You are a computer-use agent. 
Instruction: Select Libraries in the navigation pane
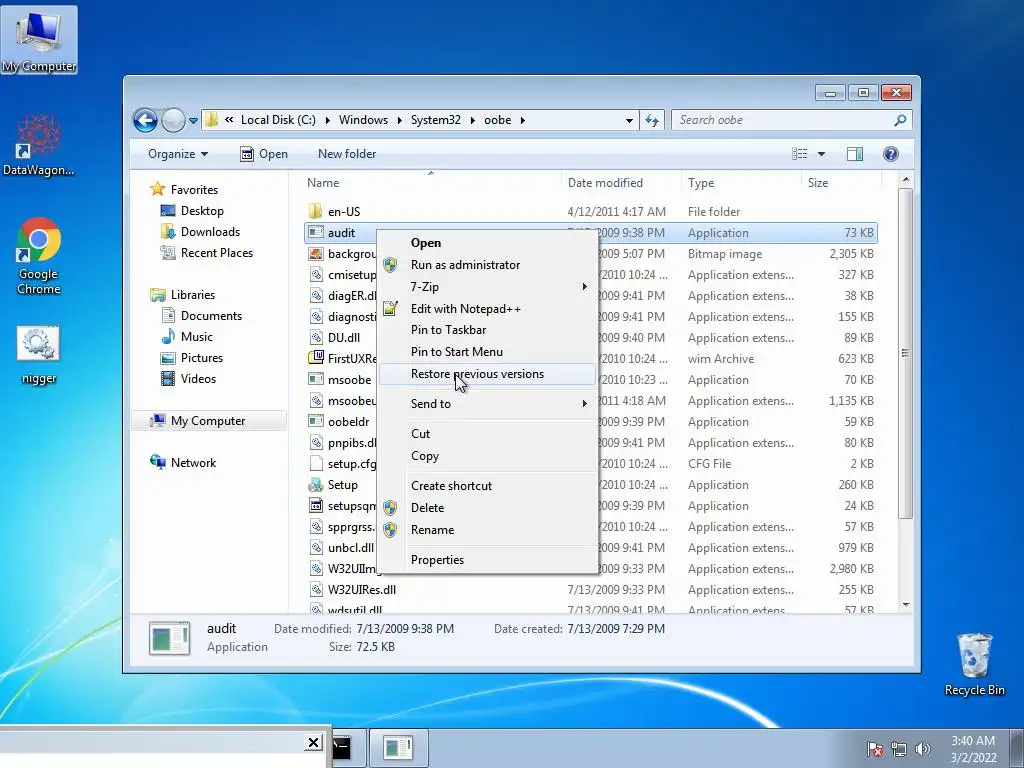tap(193, 295)
